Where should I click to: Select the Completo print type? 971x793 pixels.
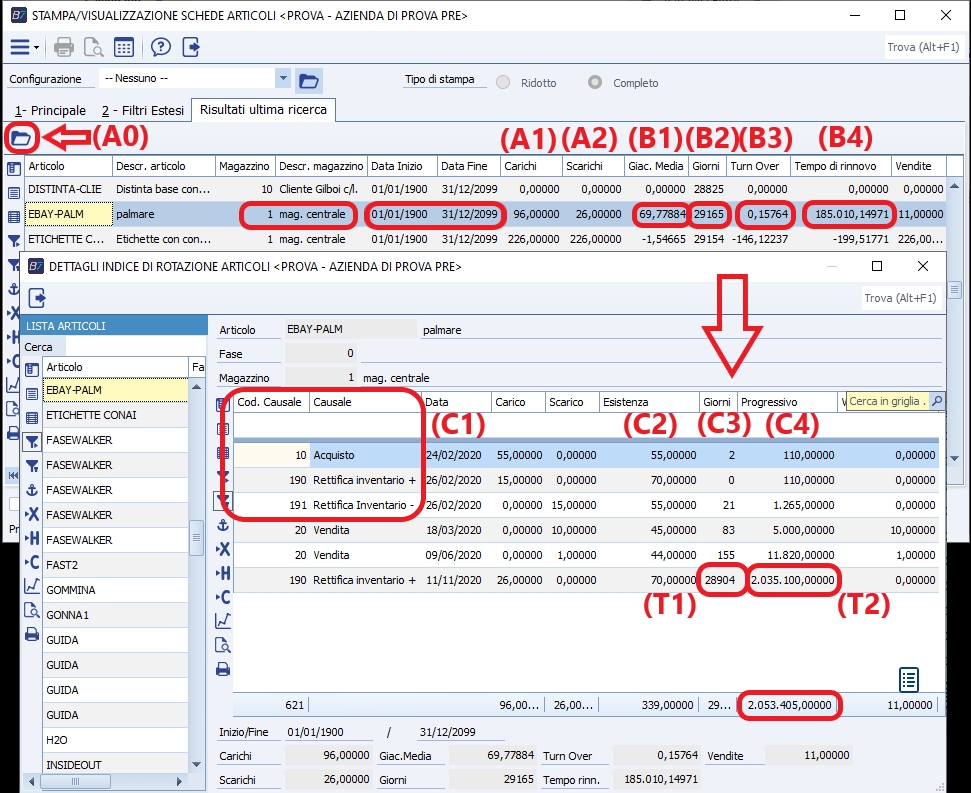coord(596,83)
